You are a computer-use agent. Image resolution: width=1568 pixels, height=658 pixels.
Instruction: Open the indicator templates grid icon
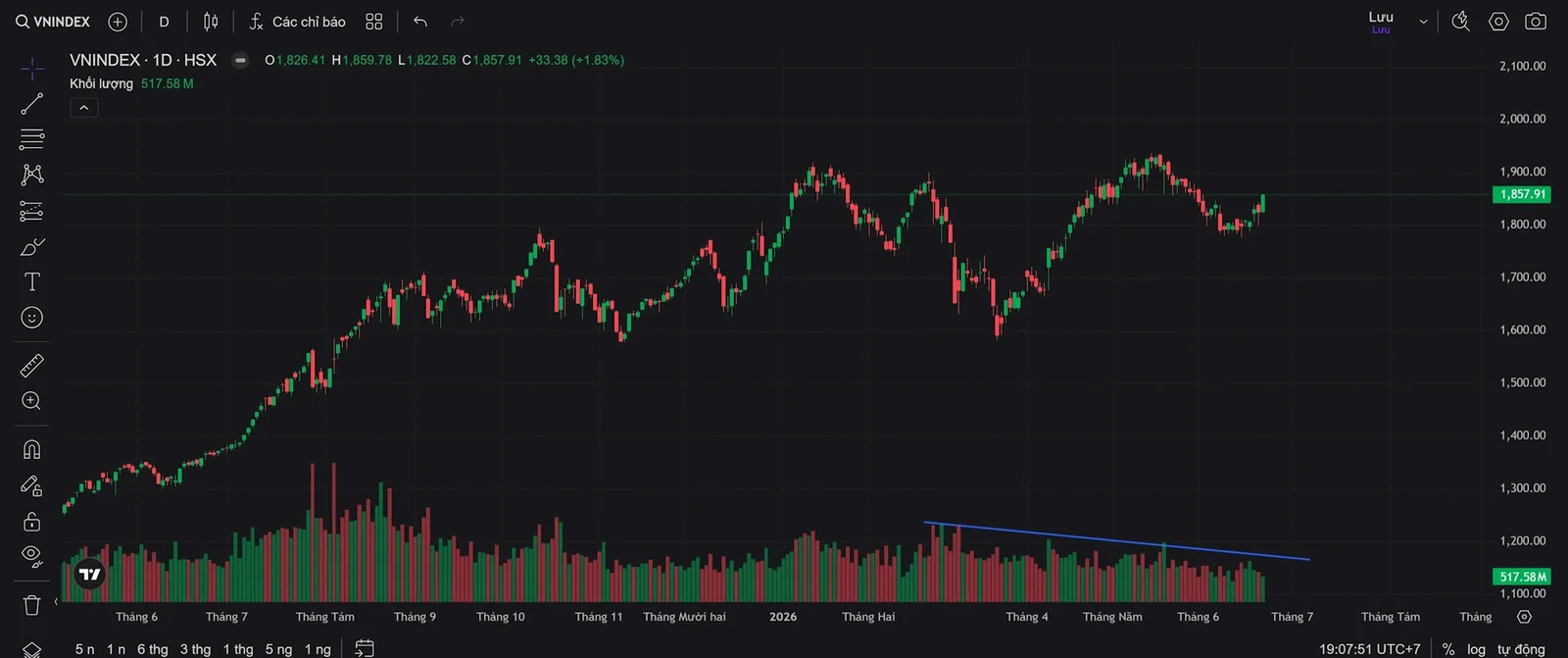(x=374, y=22)
